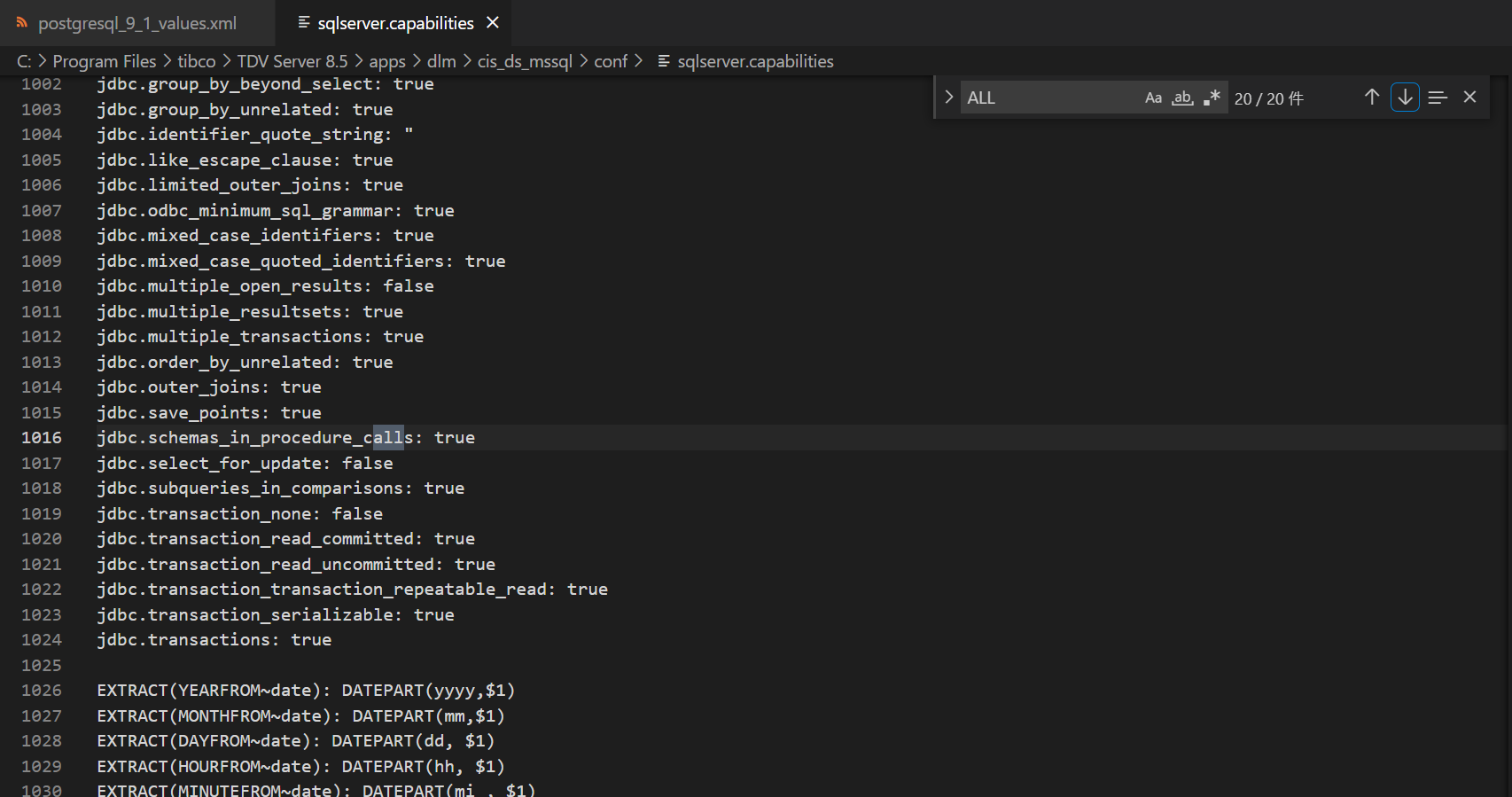Expand the replace field in find widget
Image resolution: width=1512 pixels, height=797 pixels.
click(x=948, y=98)
